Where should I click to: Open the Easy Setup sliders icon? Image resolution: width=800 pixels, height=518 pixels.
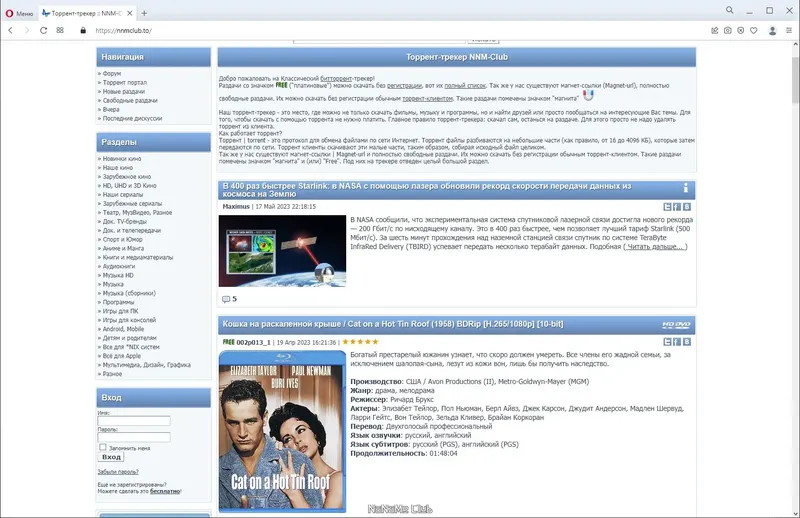tap(789, 31)
